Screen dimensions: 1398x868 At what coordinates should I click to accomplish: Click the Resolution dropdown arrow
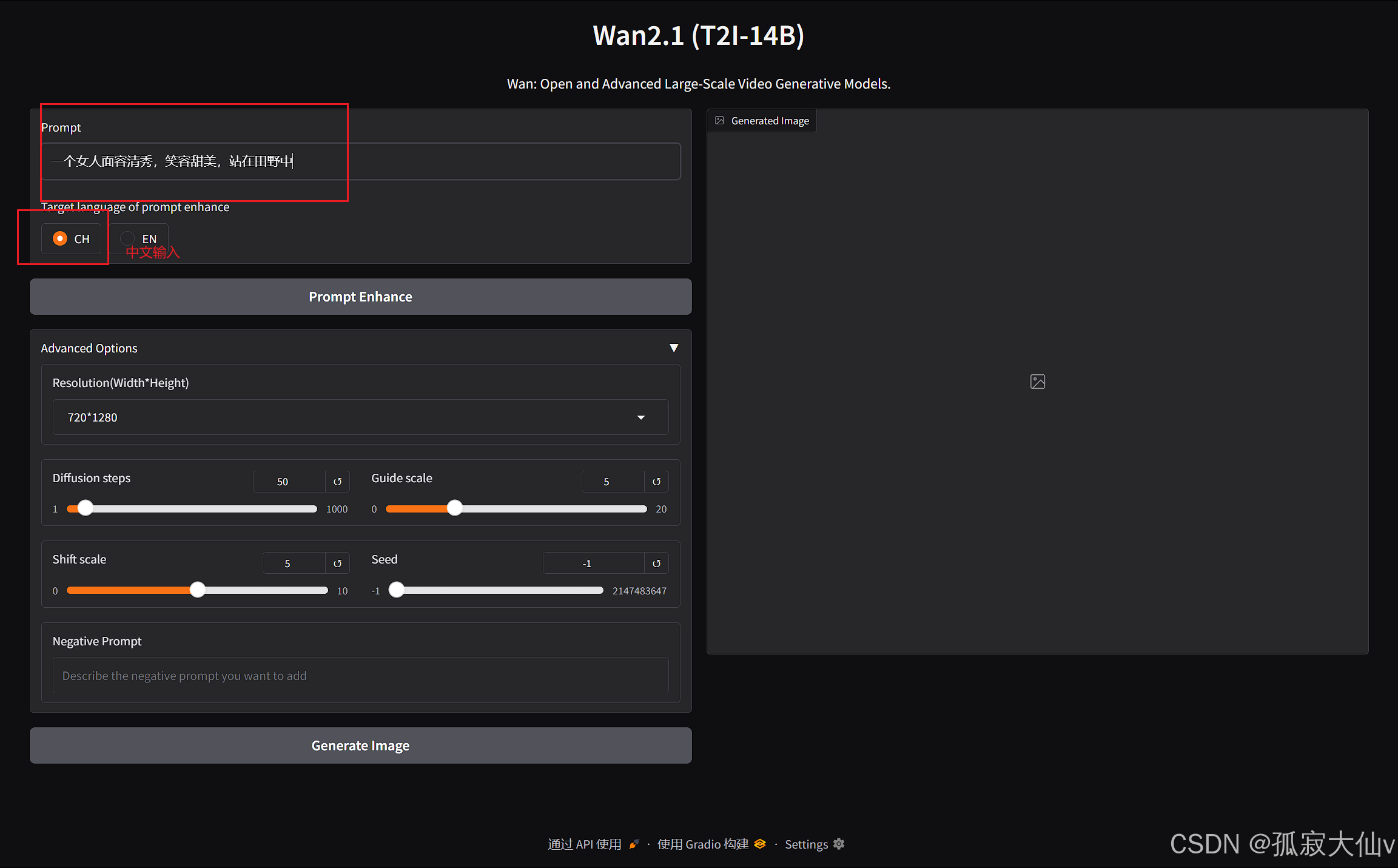coord(641,417)
